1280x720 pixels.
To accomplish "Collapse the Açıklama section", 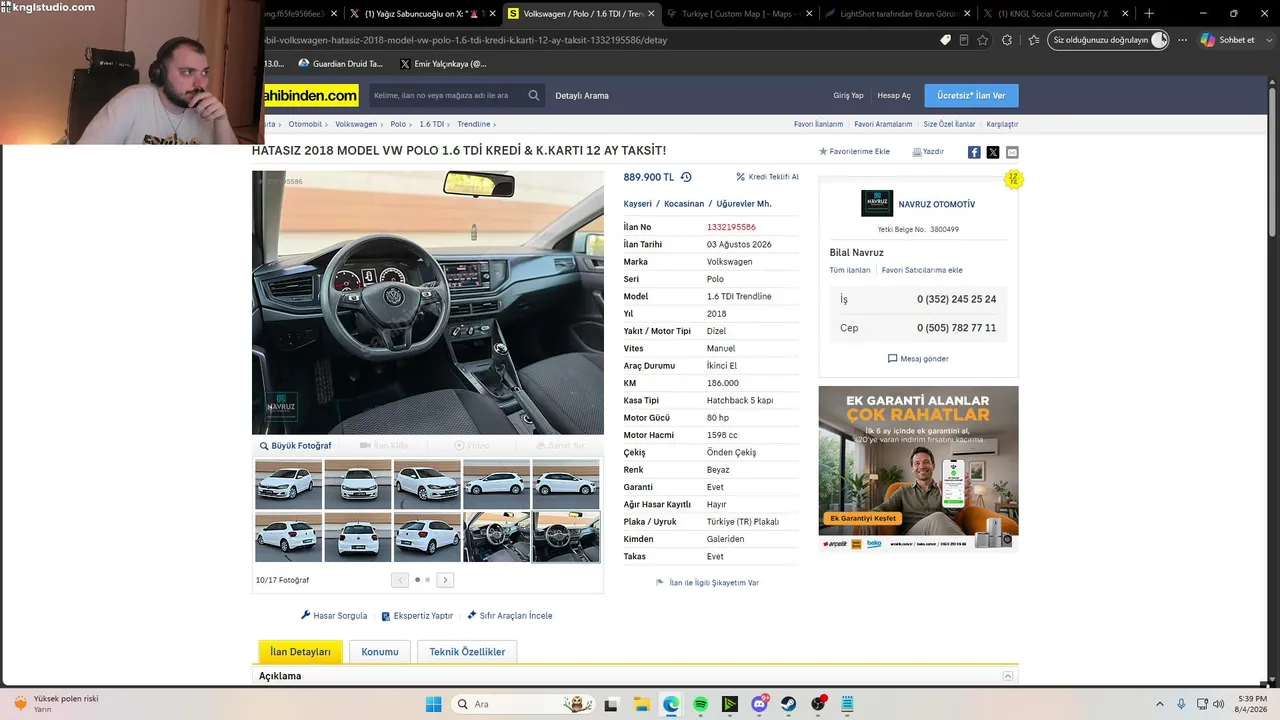I will point(1008,676).
